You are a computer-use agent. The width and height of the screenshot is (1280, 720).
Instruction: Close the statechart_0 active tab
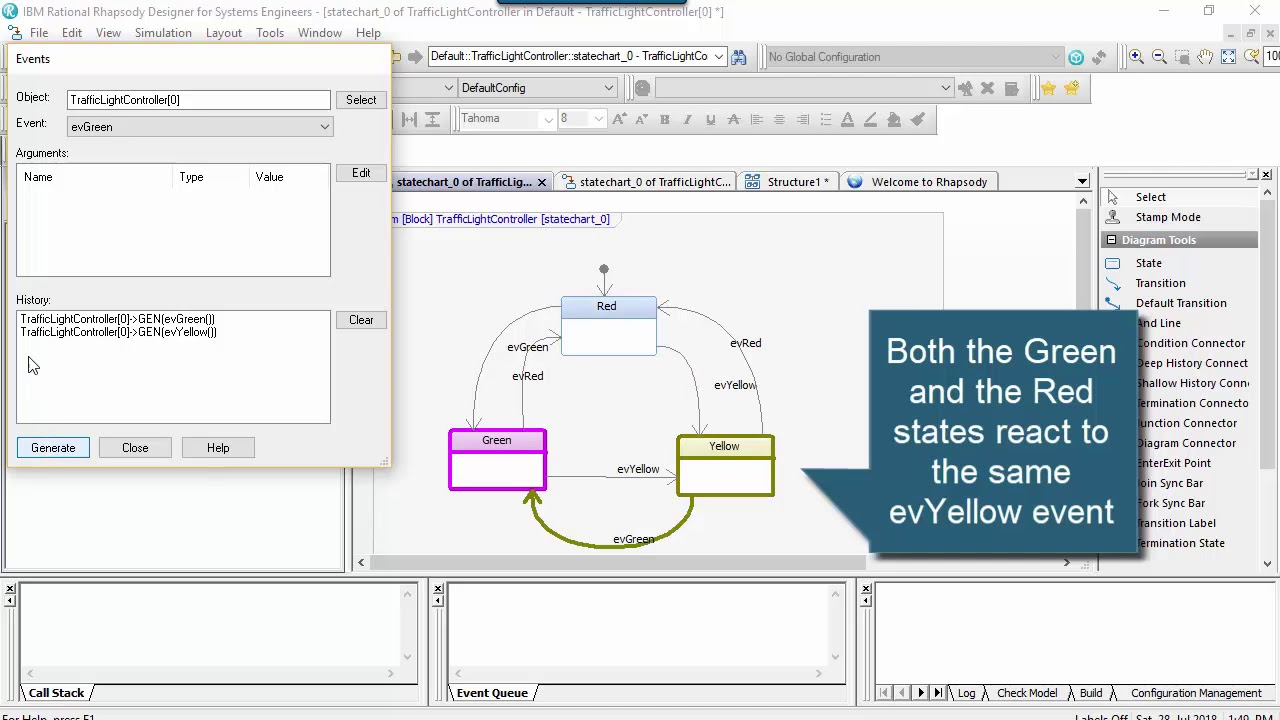pyautogui.click(x=541, y=182)
